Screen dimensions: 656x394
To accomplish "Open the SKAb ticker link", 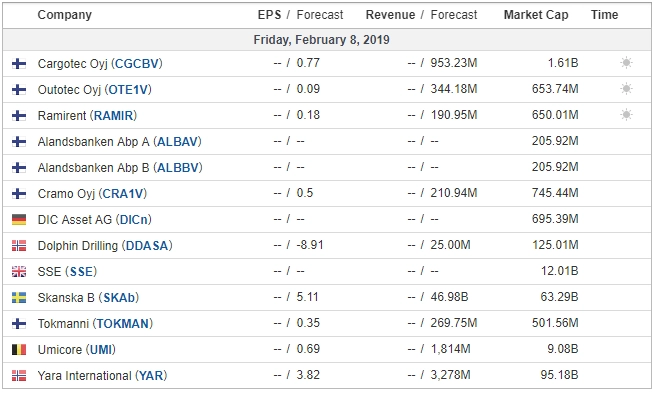I will tap(119, 298).
